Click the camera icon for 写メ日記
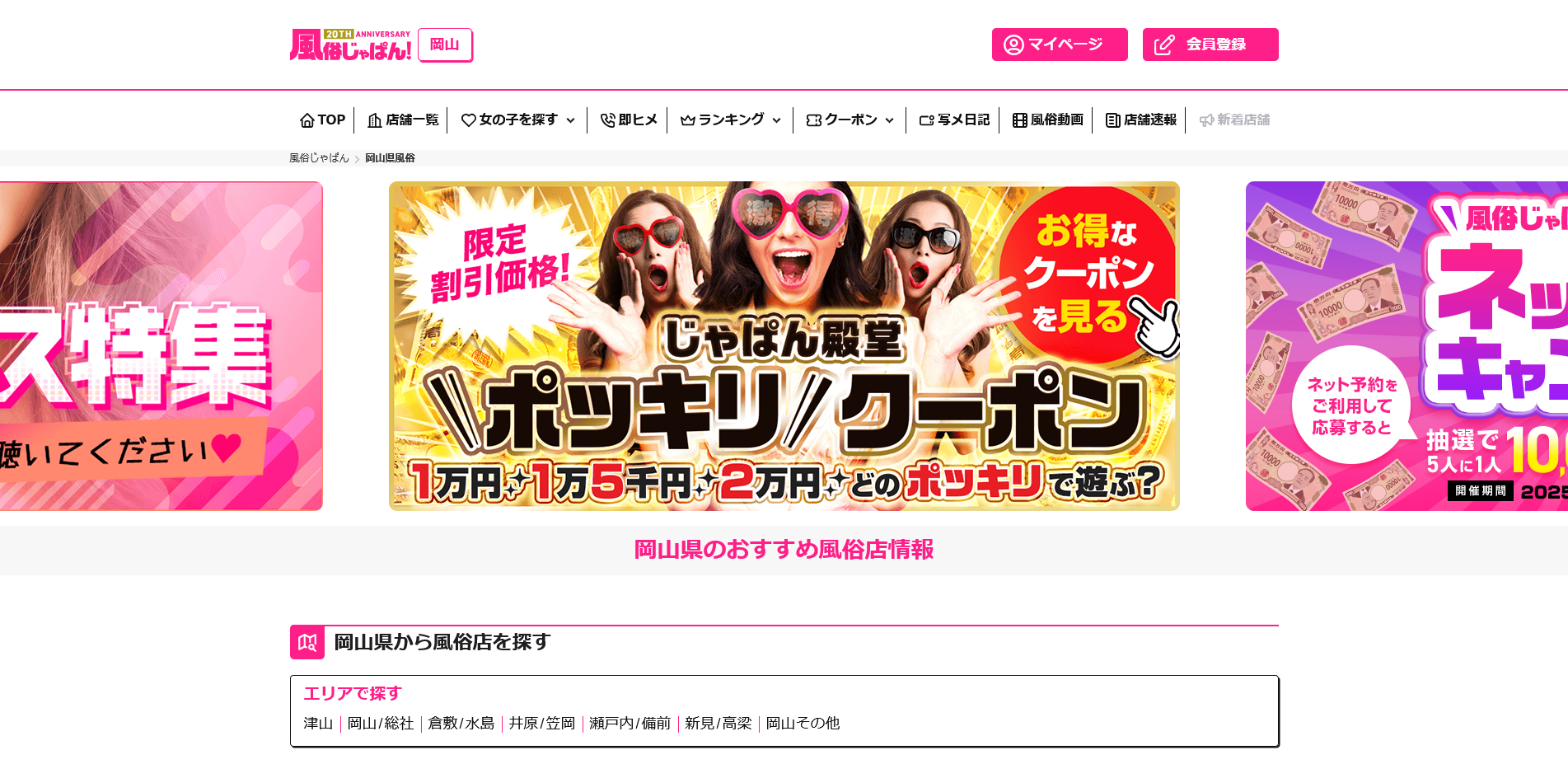1568x764 pixels. (x=927, y=120)
